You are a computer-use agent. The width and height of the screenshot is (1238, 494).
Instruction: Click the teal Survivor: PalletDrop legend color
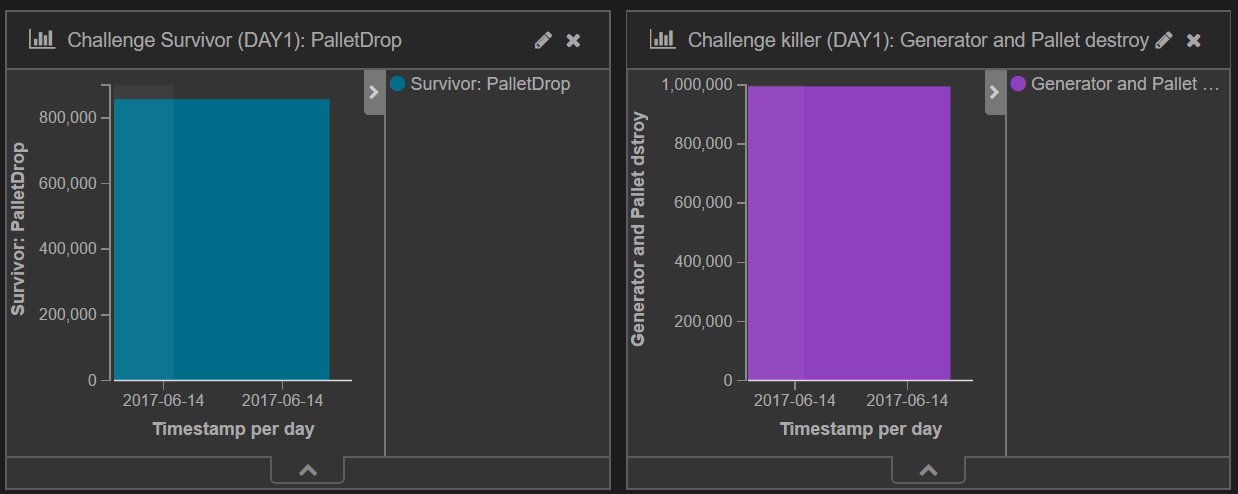point(398,84)
